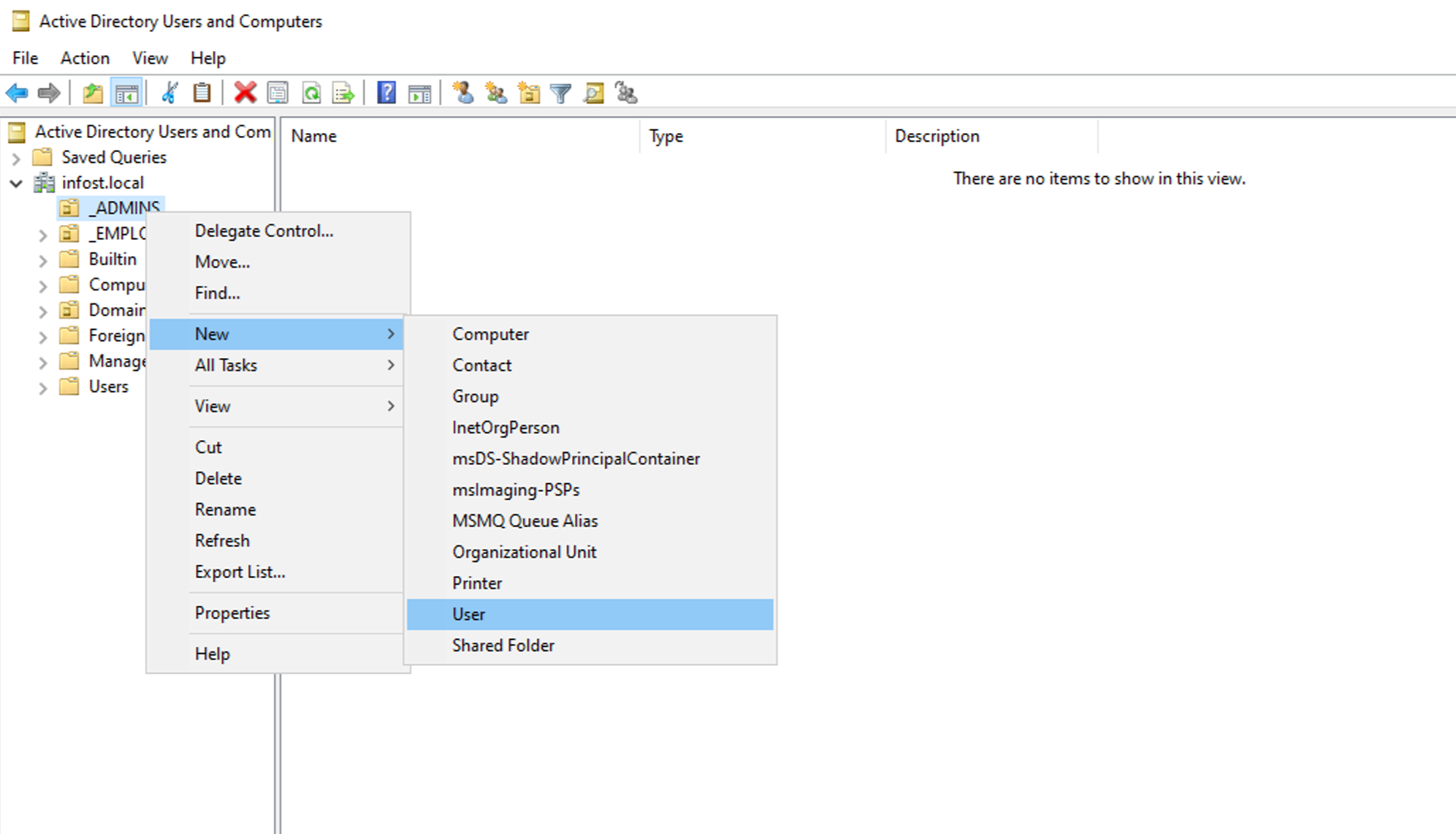The height and width of the screenshot is (834, 1456).
Task: Click the _ADMINS organizational unit icon
Action: pyautogui.click(x=69, y=208)
